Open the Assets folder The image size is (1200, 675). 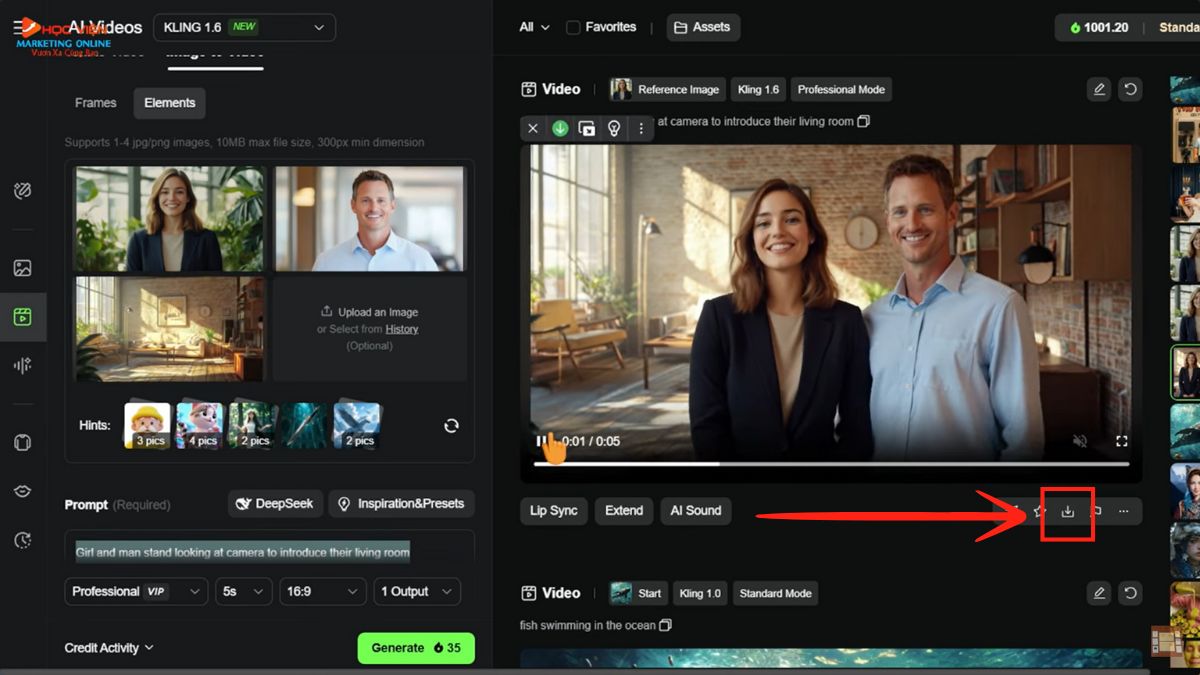(x=702, y=27)
